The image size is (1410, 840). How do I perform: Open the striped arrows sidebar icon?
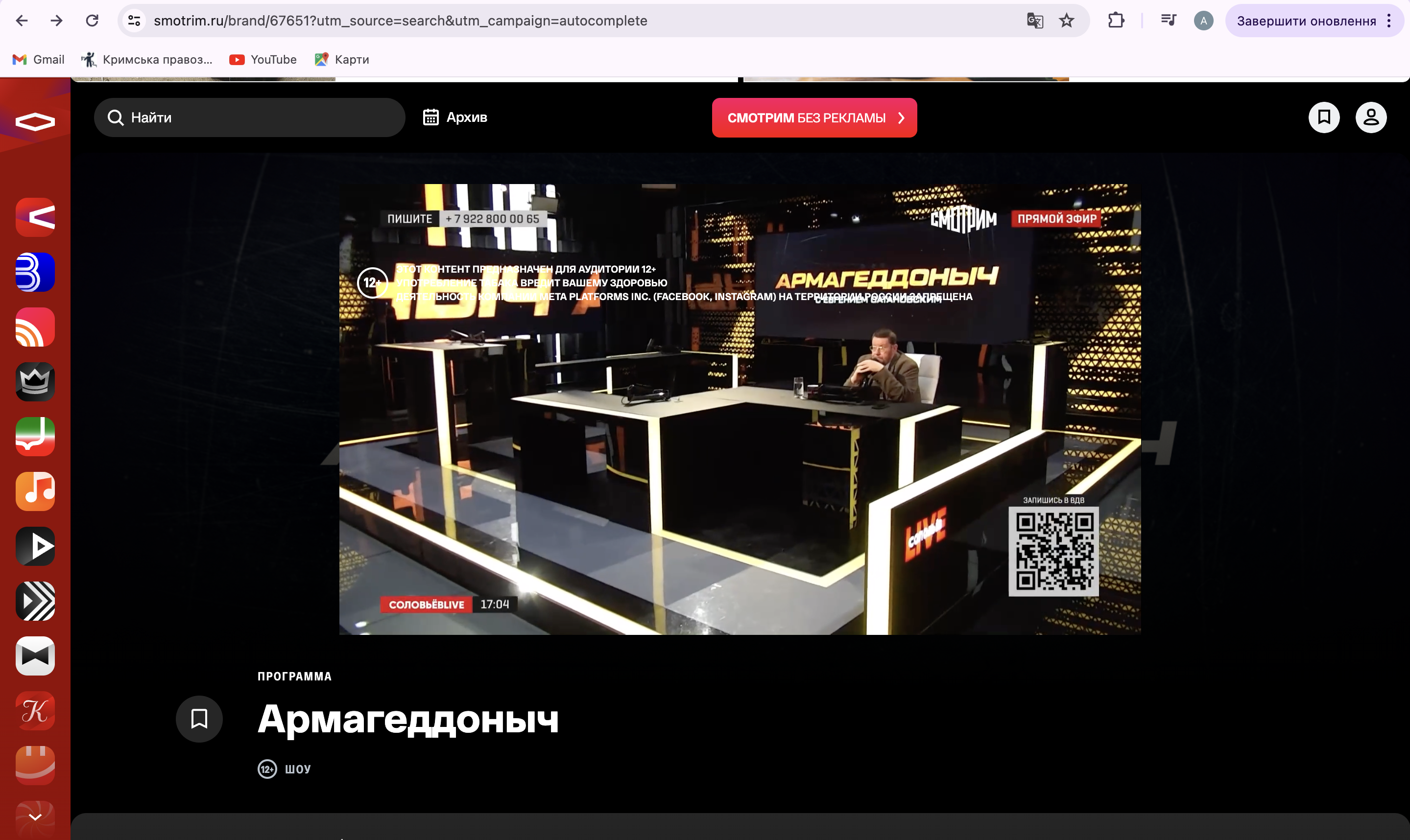pyautogui.click(x=35, y=601)
